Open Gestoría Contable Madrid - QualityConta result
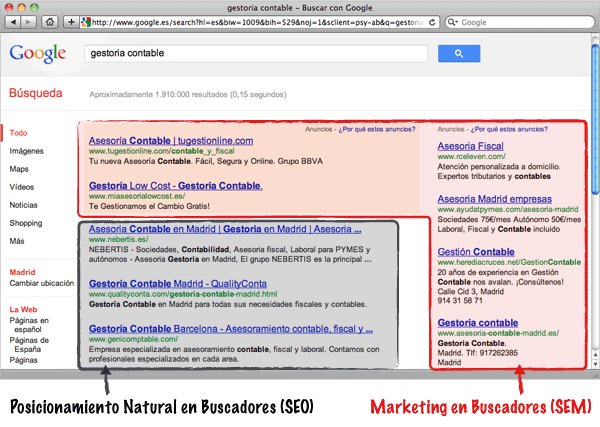The image size is (600, 427). point(178,284)
